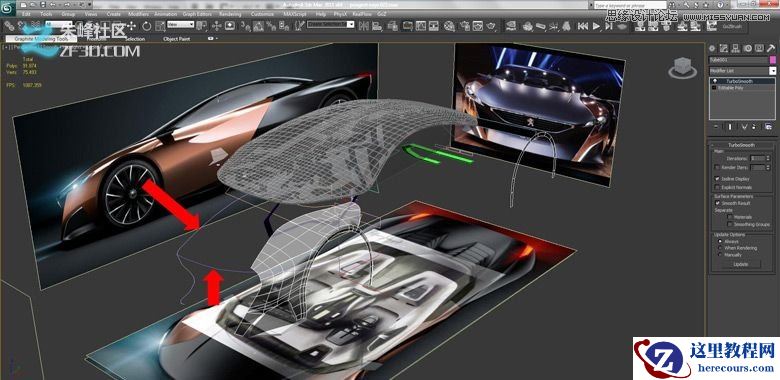Toggle Percent Snap in main toolbar
Image resolution: width=780 pixels, height=380 pixels.
coord(271,25)
